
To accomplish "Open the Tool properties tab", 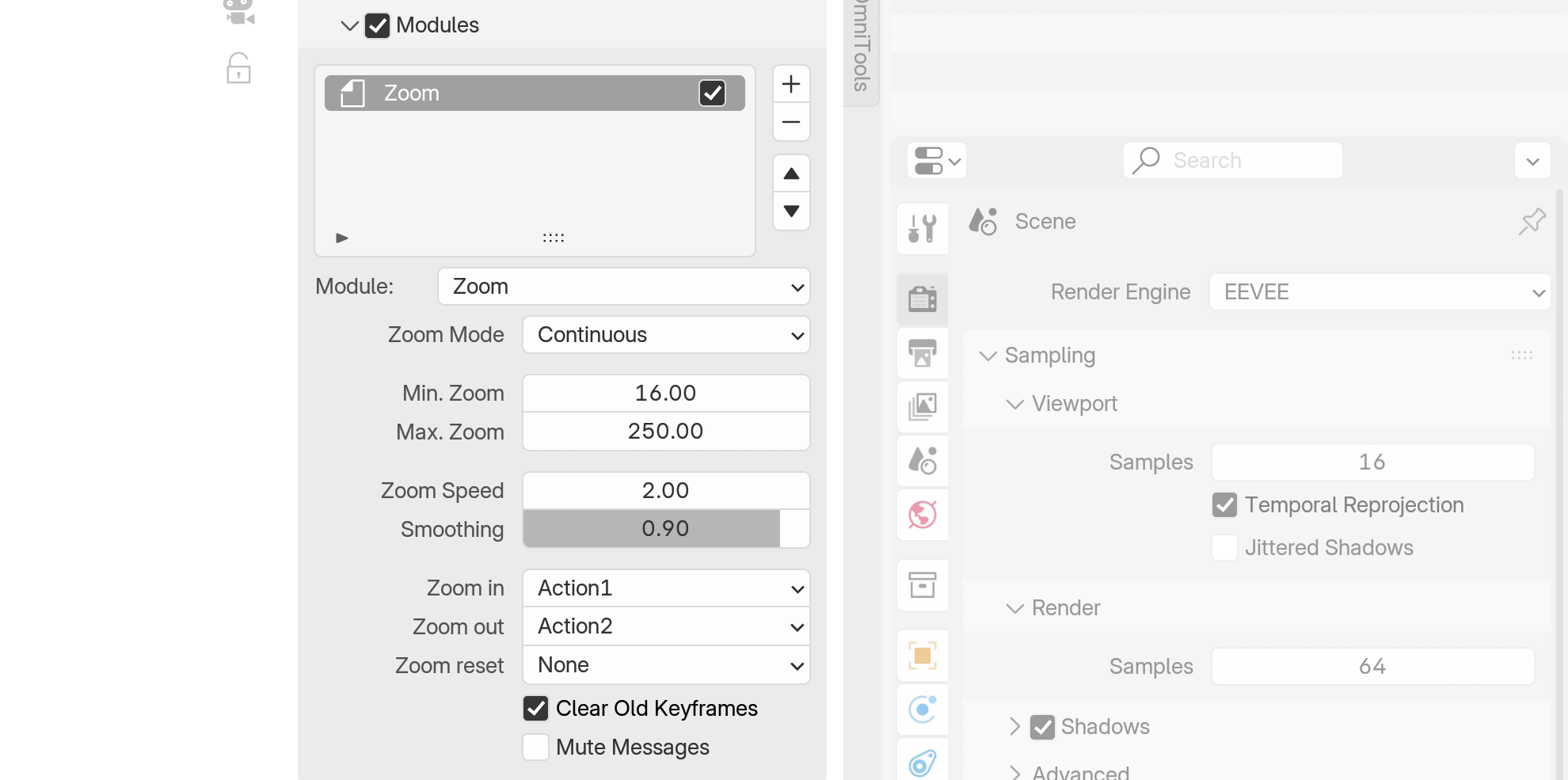I will tap(923, 228).
